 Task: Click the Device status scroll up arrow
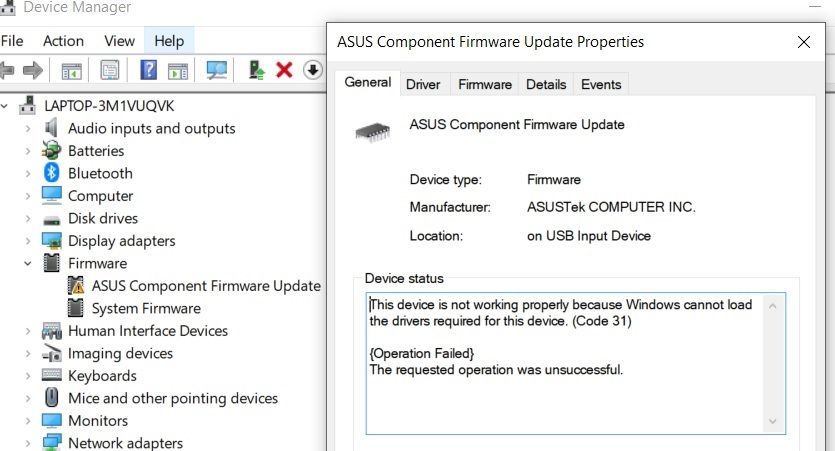pyautogui.click(x=773, y=306)
